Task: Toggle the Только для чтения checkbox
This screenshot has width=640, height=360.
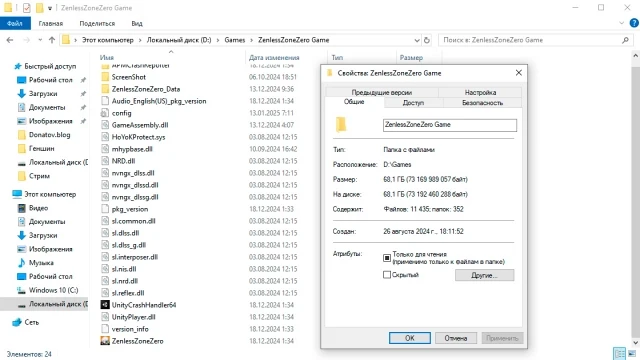Action: [x=387, y=258]
